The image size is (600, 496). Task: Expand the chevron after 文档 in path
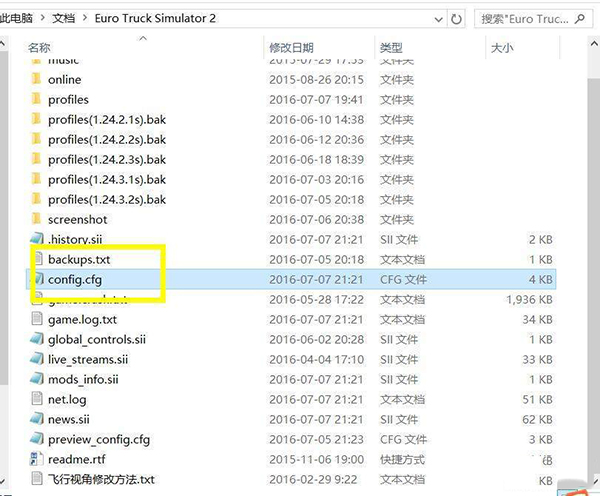pos(85,18)
